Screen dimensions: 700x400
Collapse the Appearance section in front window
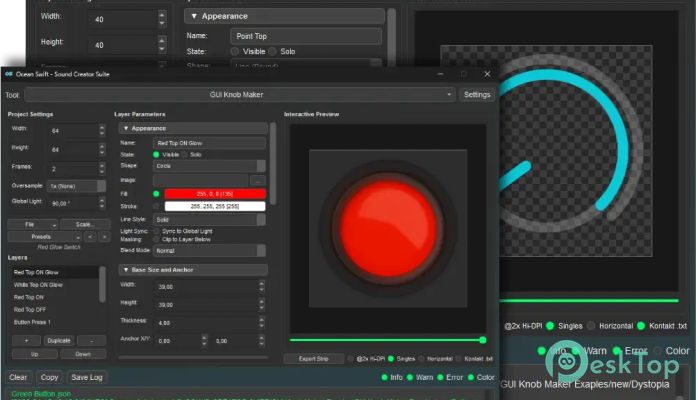point(193,128)
